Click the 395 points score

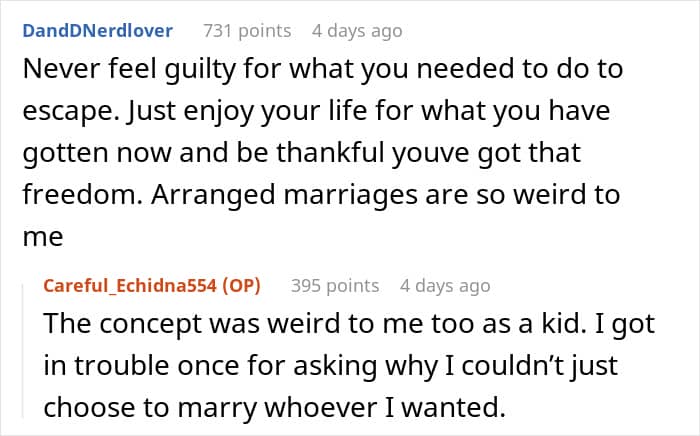pyautogui.click(x=335, y=286)
